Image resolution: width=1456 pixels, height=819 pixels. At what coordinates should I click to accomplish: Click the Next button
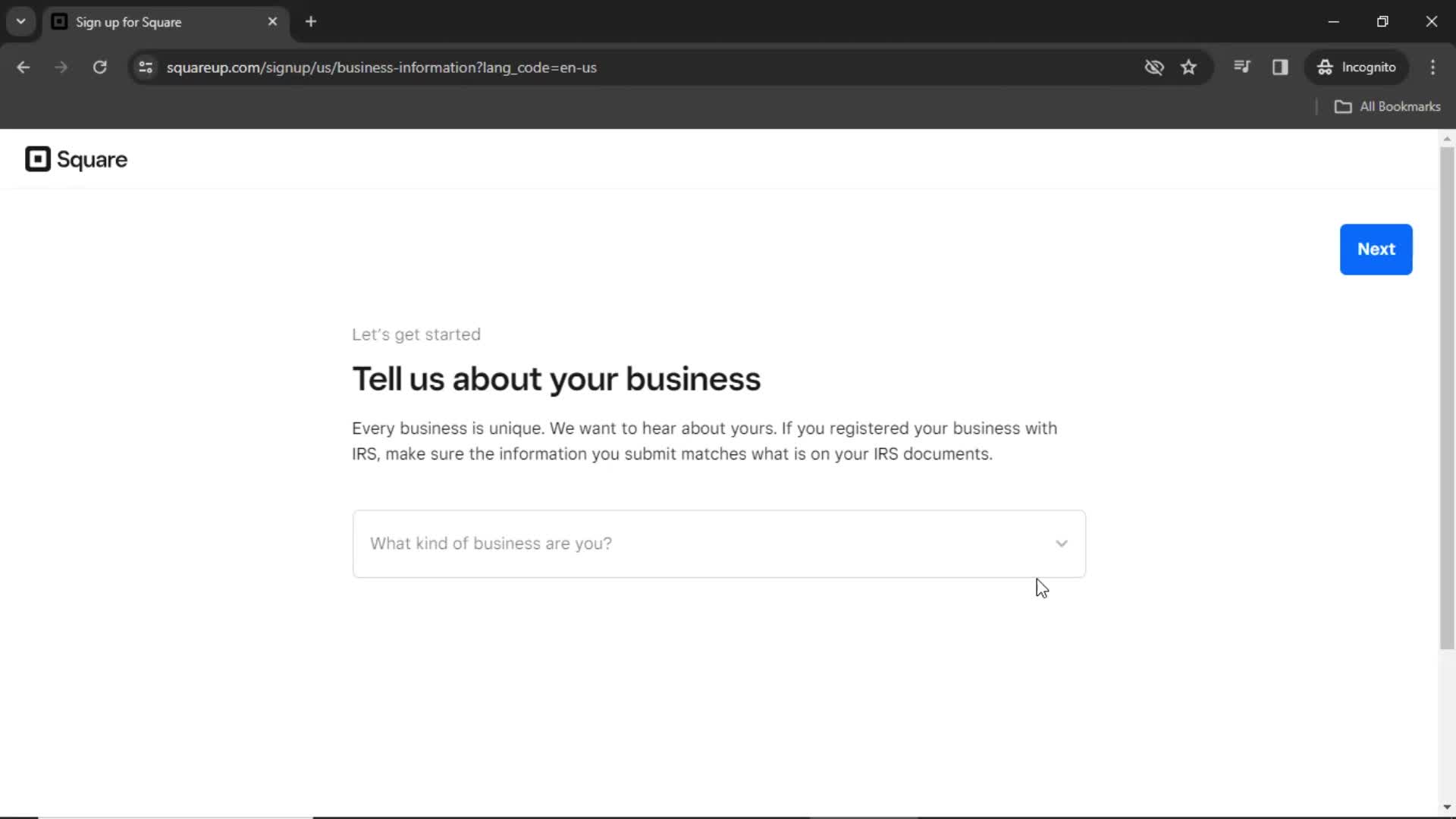(1376, 249)
